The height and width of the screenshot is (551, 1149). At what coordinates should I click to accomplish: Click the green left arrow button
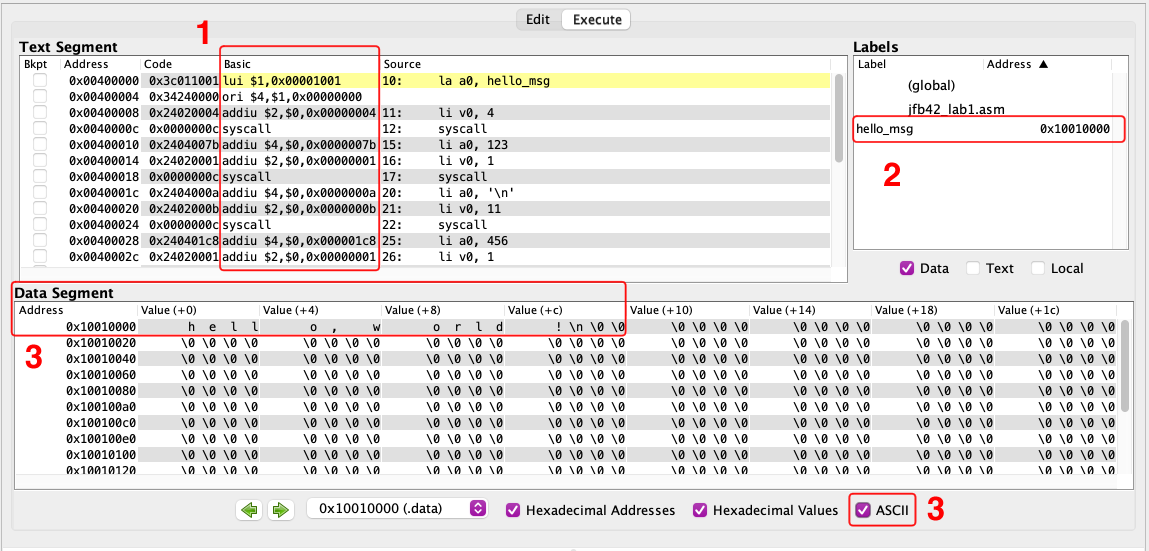coord(250,510)
